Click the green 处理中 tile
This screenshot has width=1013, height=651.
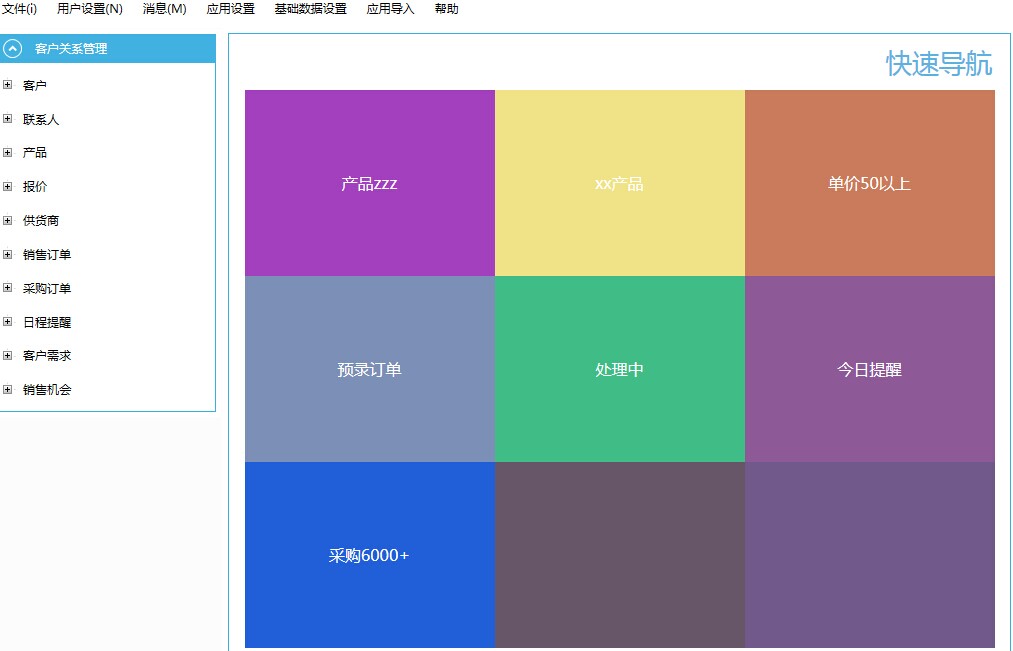click(x=620, y=369)
